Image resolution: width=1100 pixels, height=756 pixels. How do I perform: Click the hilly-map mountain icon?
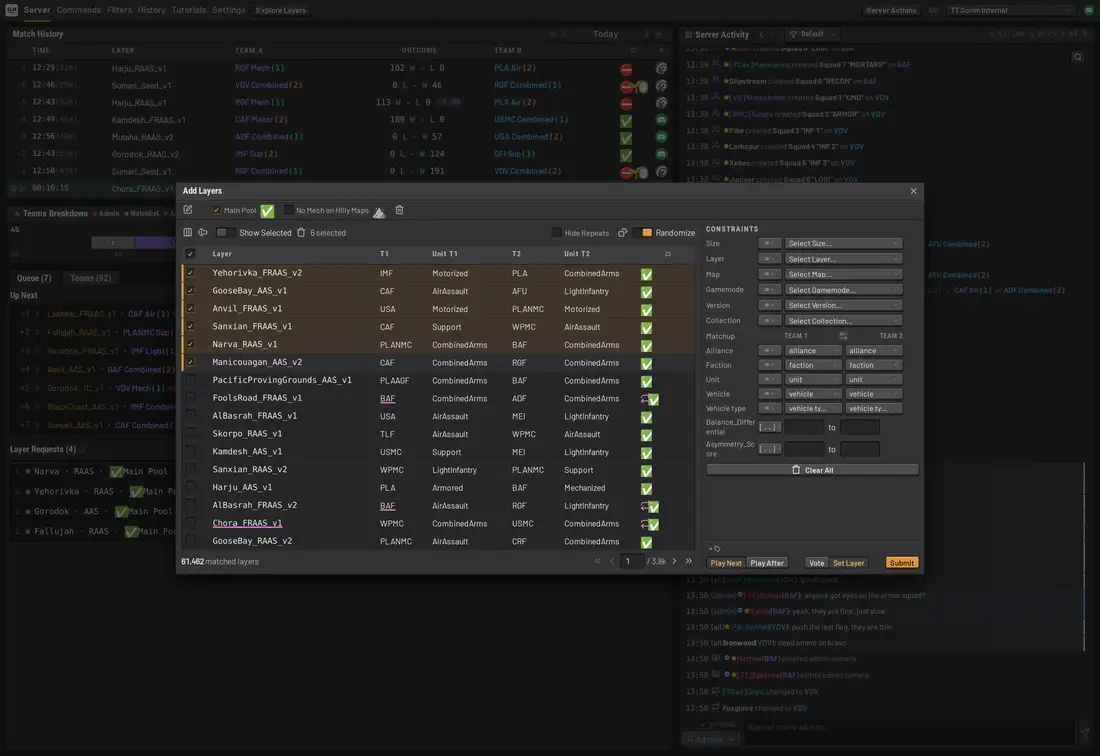coord(379,212)
